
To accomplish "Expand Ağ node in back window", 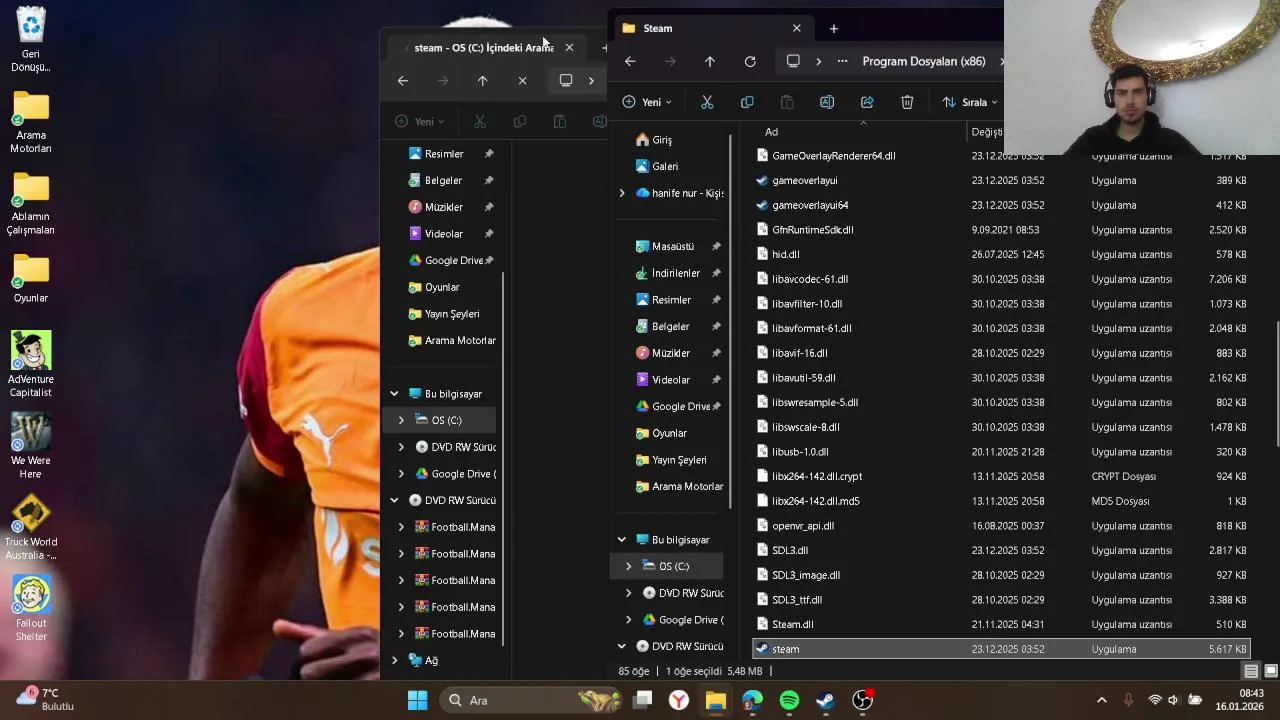I will [x=394, y=660].
